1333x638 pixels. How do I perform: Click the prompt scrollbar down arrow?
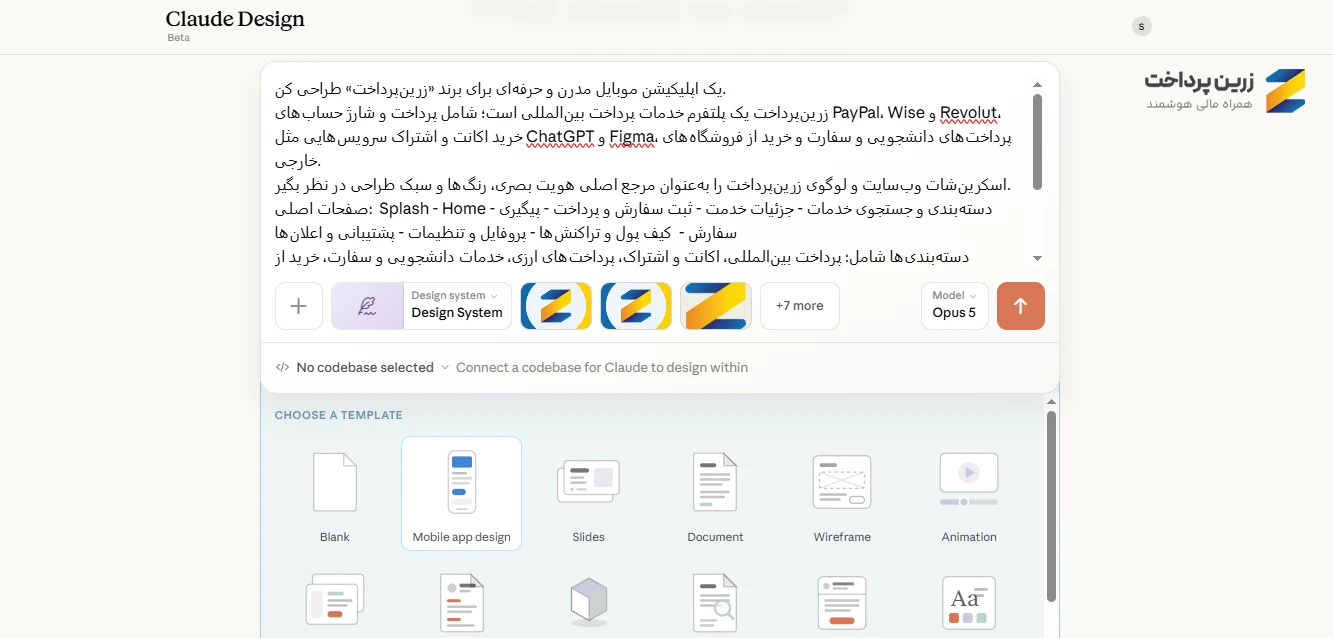coord(1037,258)
